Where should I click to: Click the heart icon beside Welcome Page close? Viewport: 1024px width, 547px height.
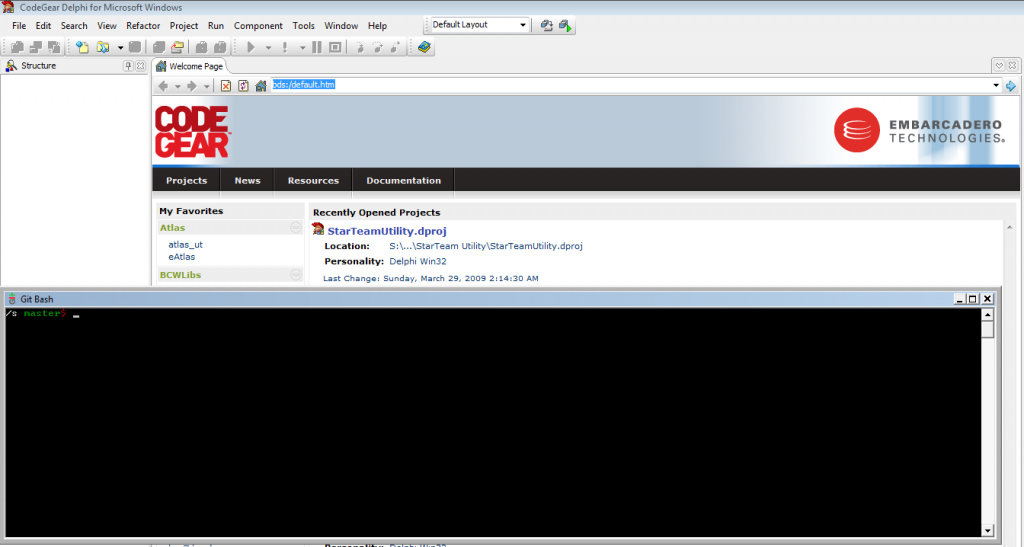pyautogui.click(x=999, y=65)
